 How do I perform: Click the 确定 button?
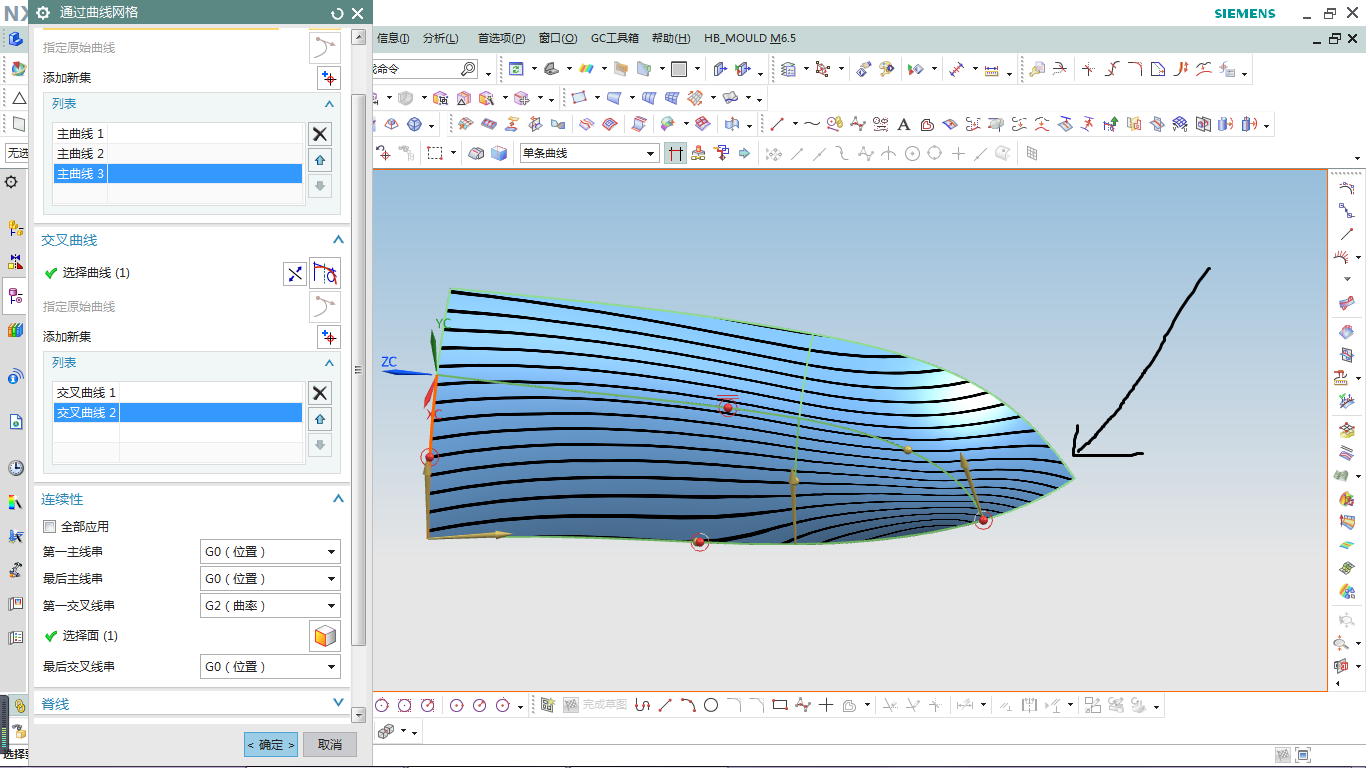click(271, 744)
